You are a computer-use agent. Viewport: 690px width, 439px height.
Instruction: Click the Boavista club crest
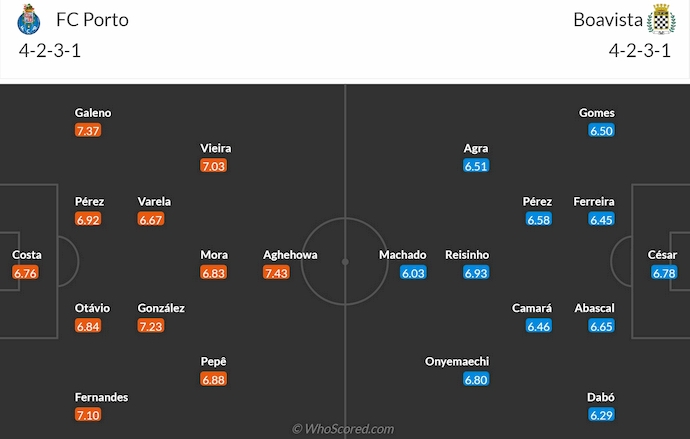[x=660, y=20]
